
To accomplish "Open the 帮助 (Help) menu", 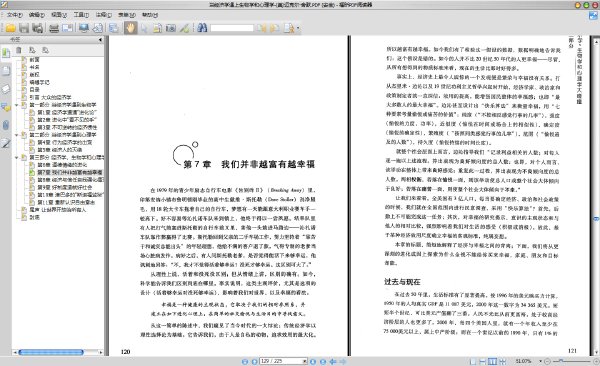I will coord(150,15).
